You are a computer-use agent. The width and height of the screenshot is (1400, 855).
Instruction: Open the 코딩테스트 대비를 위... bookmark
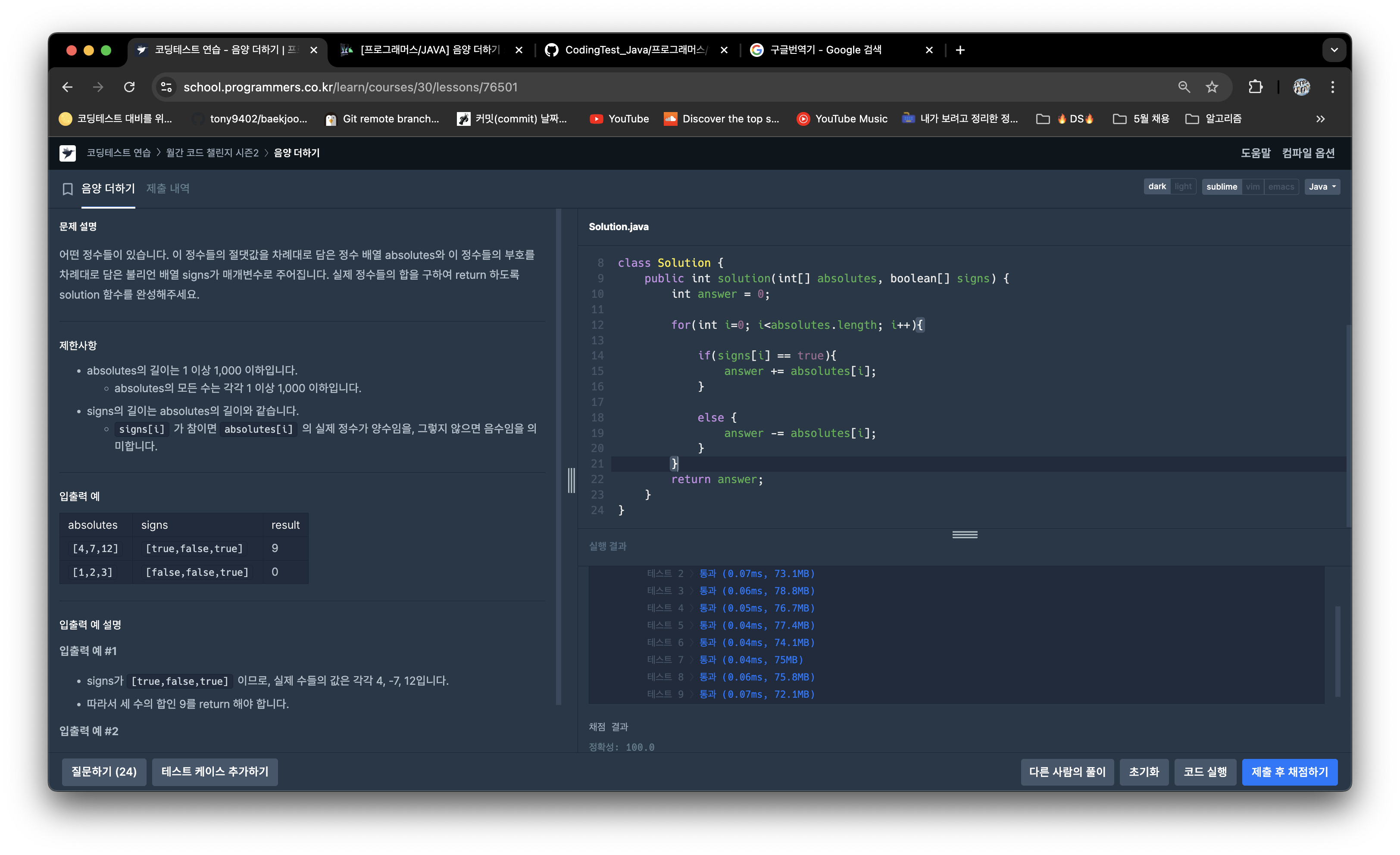click(x=116, y=119)
